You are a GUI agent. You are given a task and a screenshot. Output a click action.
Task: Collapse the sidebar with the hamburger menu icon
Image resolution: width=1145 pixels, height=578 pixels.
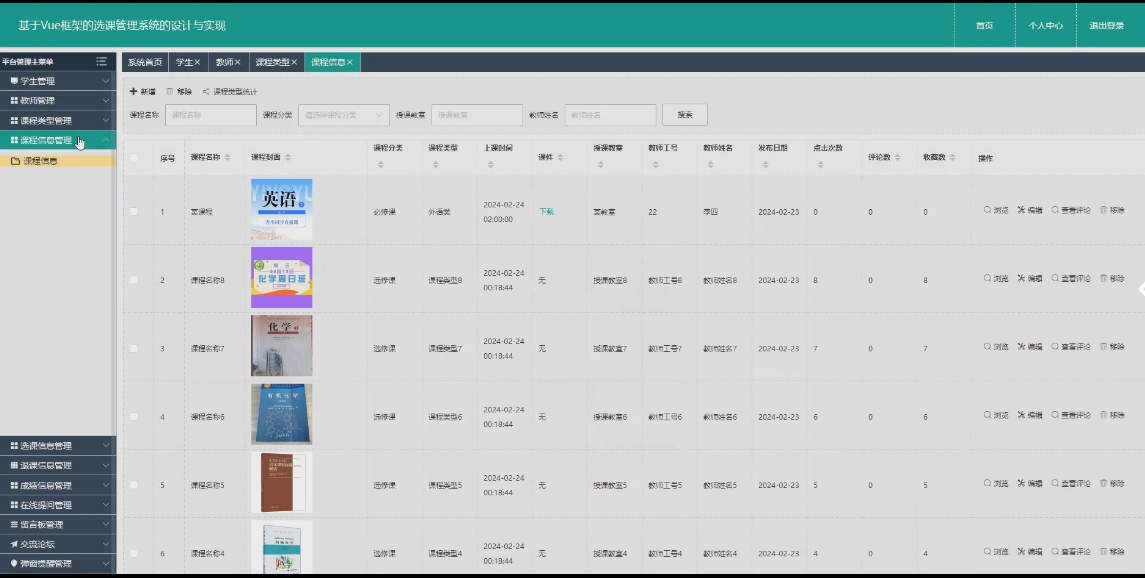point(102,61)
